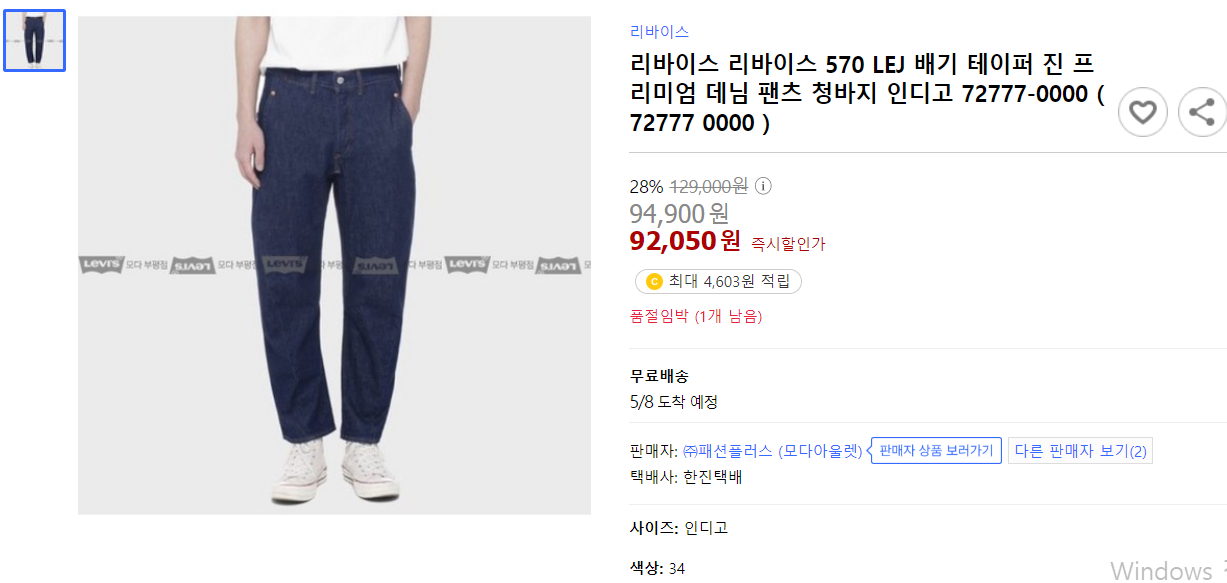The width and height of the screenshot is (1227, 583).
Task: Click the 품절임박 (1개 남음) stock warning
Action: [696, 317]
